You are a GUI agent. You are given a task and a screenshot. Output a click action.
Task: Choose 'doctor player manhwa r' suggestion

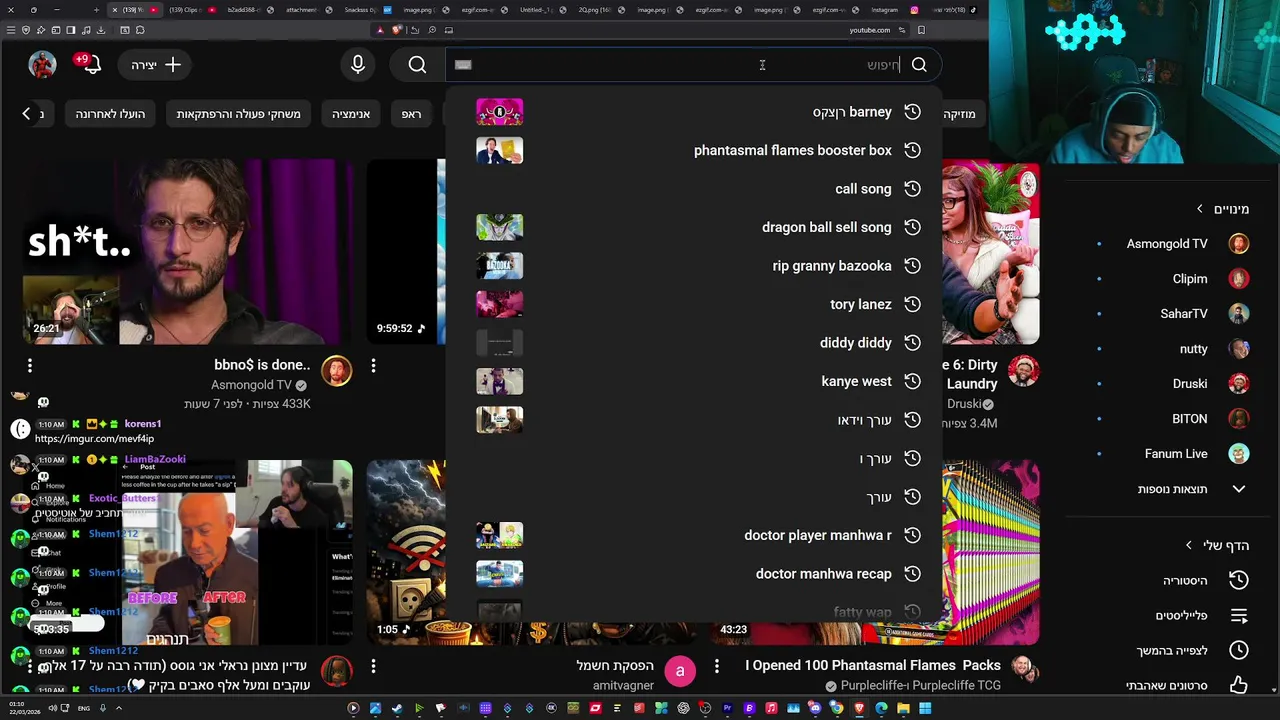694,535
